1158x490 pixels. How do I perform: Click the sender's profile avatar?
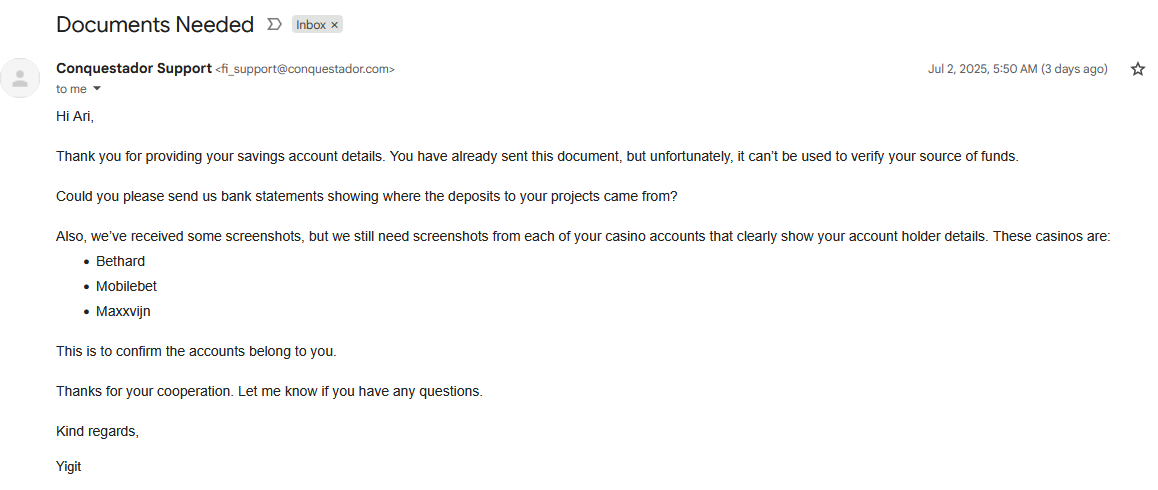coord(21,78)
